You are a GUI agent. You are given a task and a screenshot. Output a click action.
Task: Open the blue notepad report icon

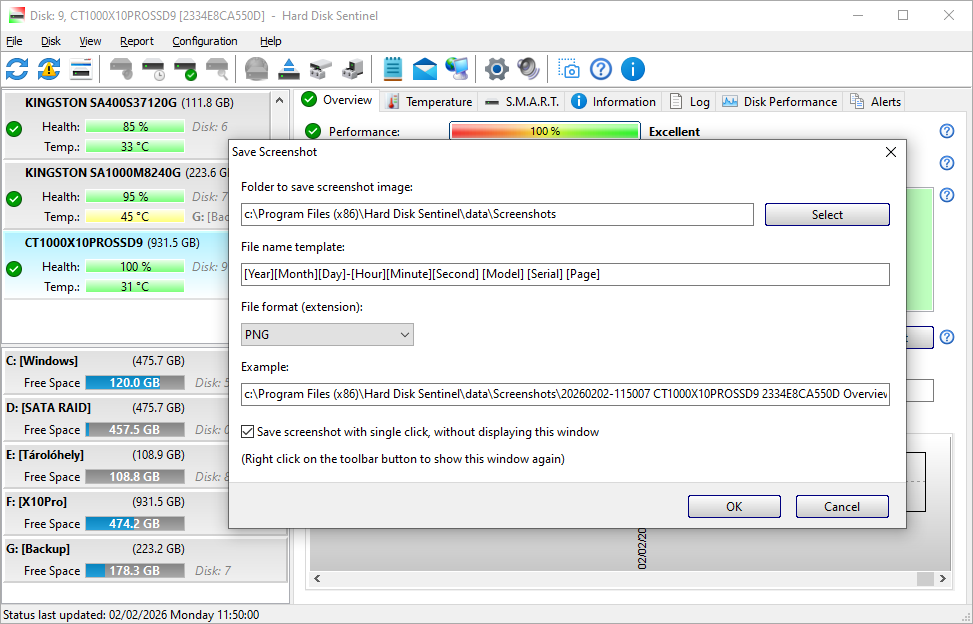393,69
